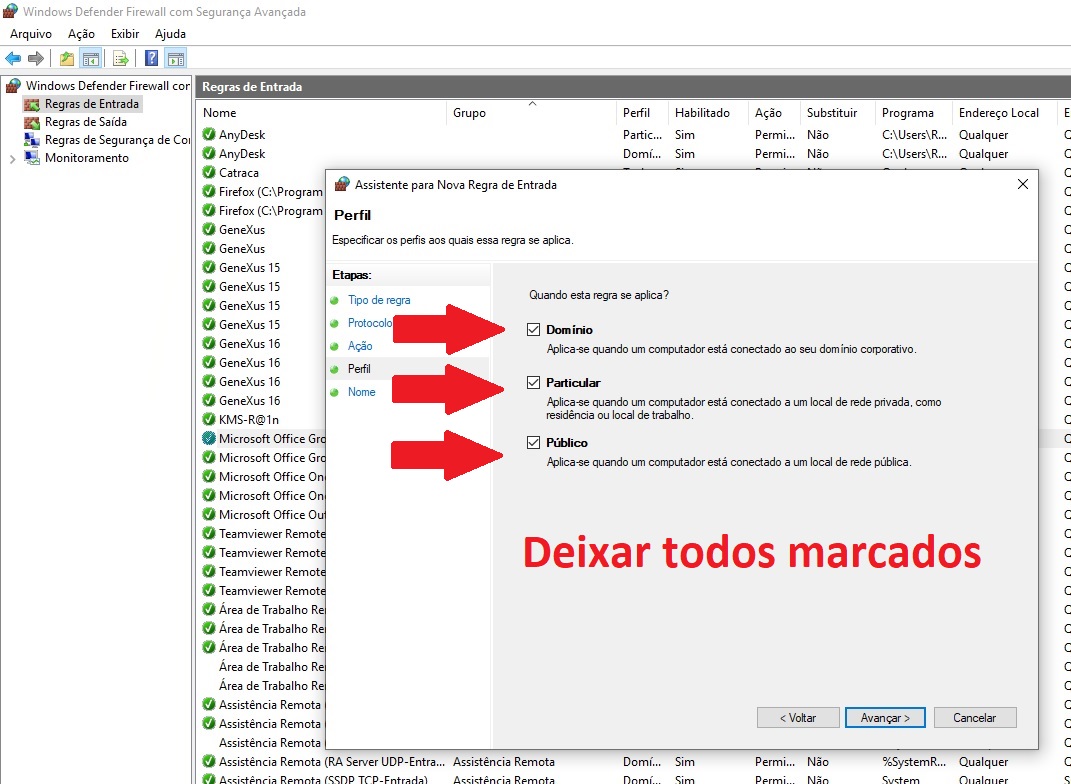Screen dimensions: 1071x784
Task: Select Regras de Saída in tree
Action: 85,122
